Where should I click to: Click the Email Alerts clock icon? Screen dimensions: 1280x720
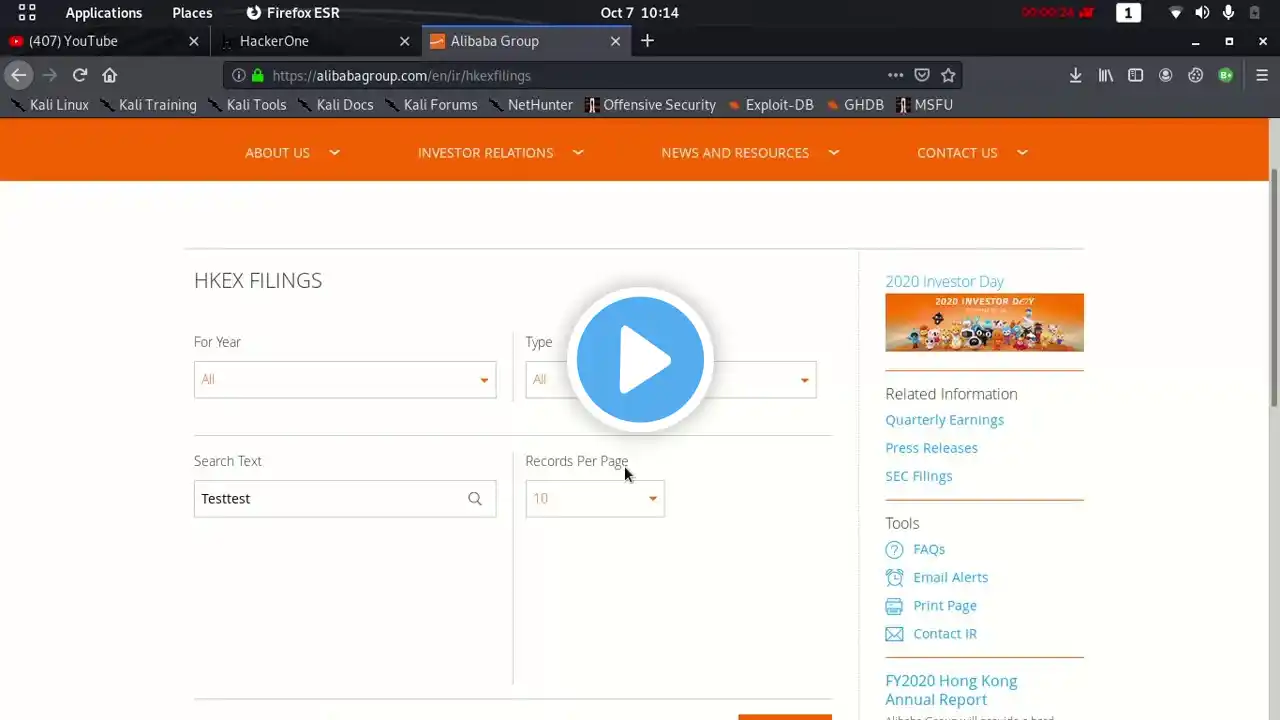click(894, 578)
